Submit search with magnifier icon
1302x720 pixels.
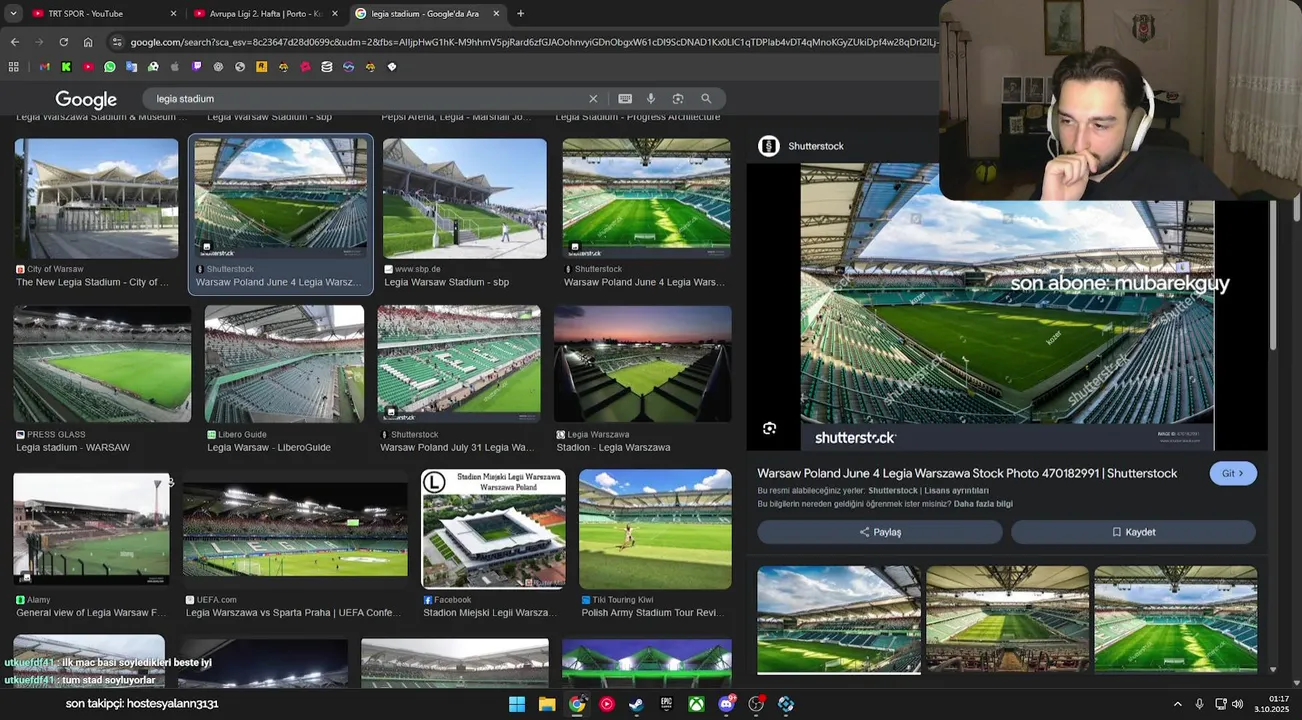[x=706, y=99]
